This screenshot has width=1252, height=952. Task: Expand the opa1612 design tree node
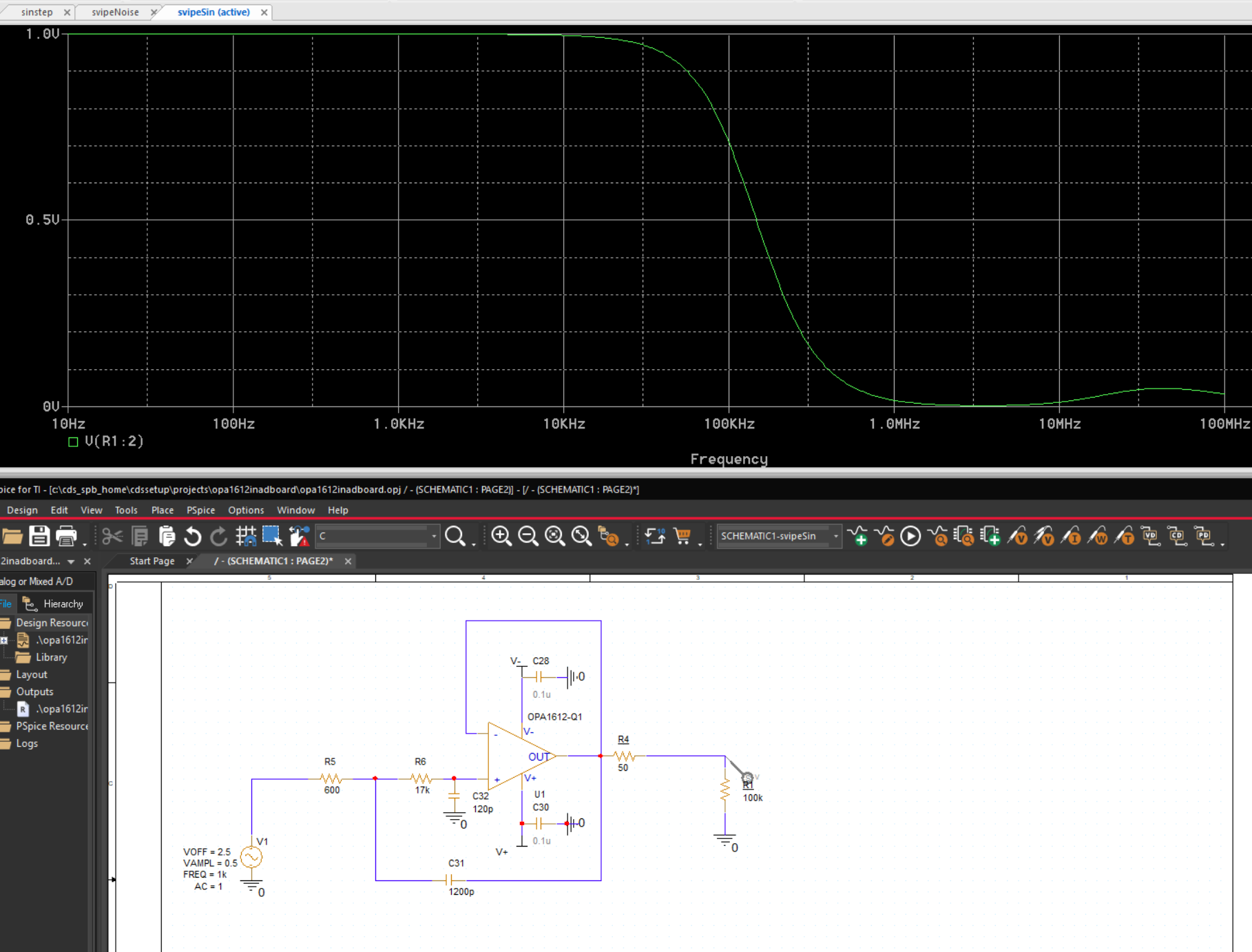(x=4, y=640)
